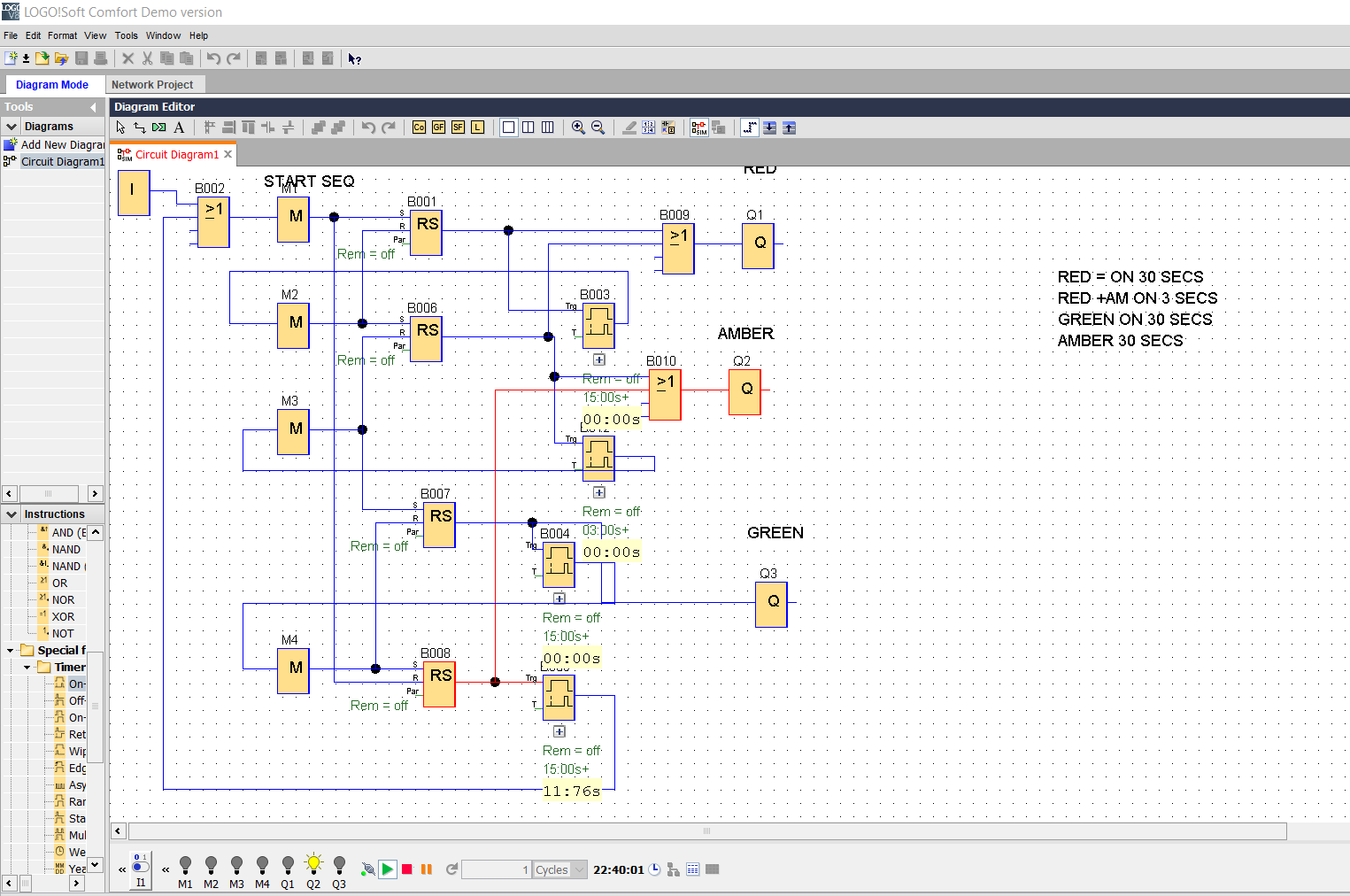The width and height of the screenshot is (1350, 896).
Task: Select the SF special functions button
Action: (458, 127)
